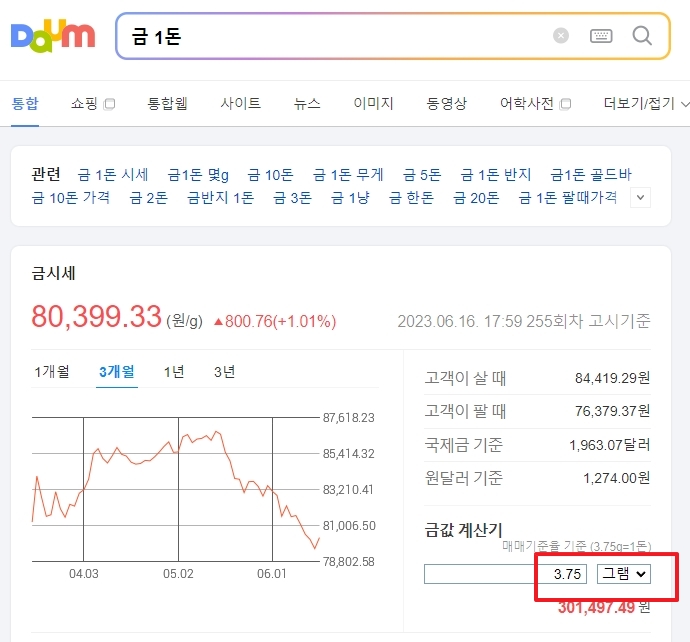
Task: Open the 어학사전 tab
Action: click(x=527, y=104)
